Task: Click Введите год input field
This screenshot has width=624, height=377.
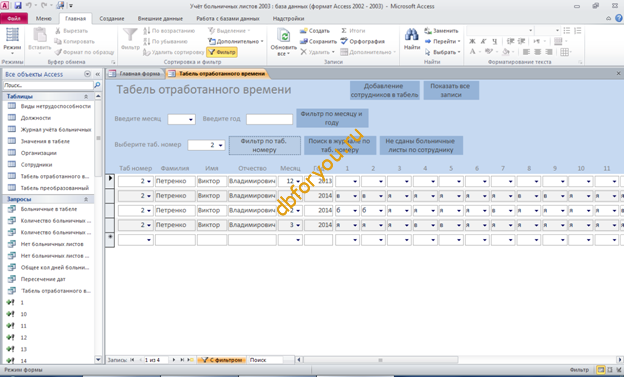Action: pos(269,119)
